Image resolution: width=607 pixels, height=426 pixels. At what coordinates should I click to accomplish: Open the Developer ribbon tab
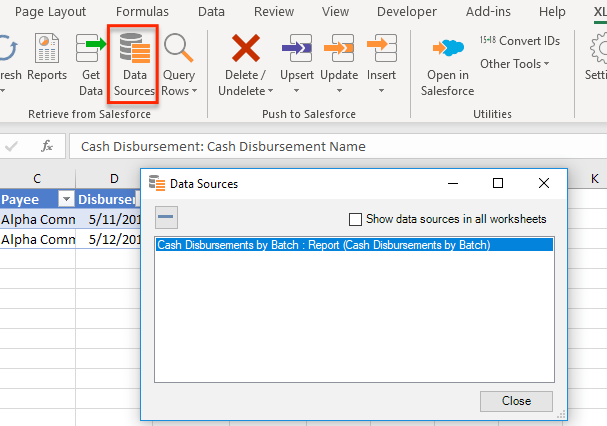point(407,12)
